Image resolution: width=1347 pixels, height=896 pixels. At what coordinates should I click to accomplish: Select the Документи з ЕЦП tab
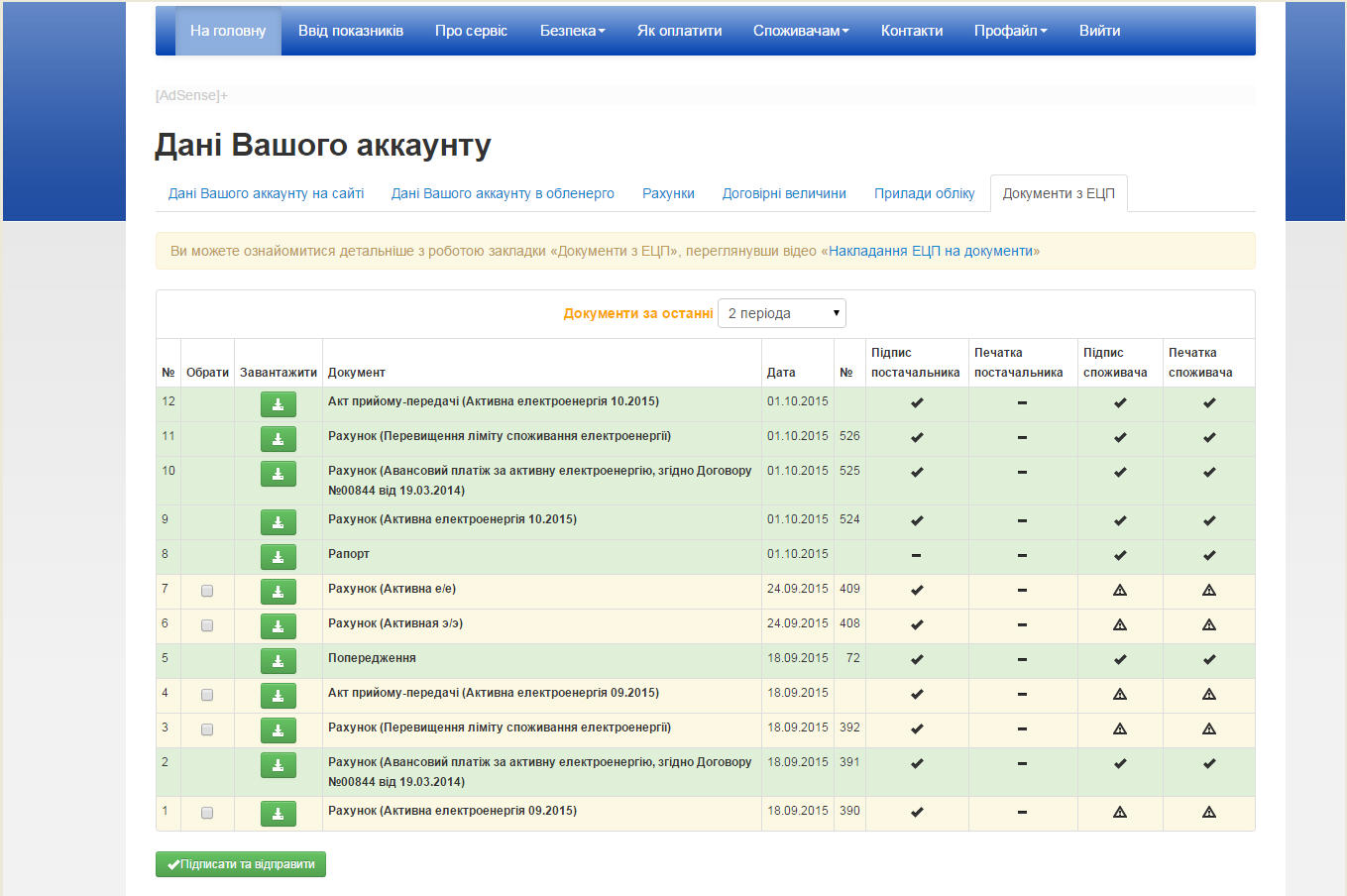[1059, 193]
